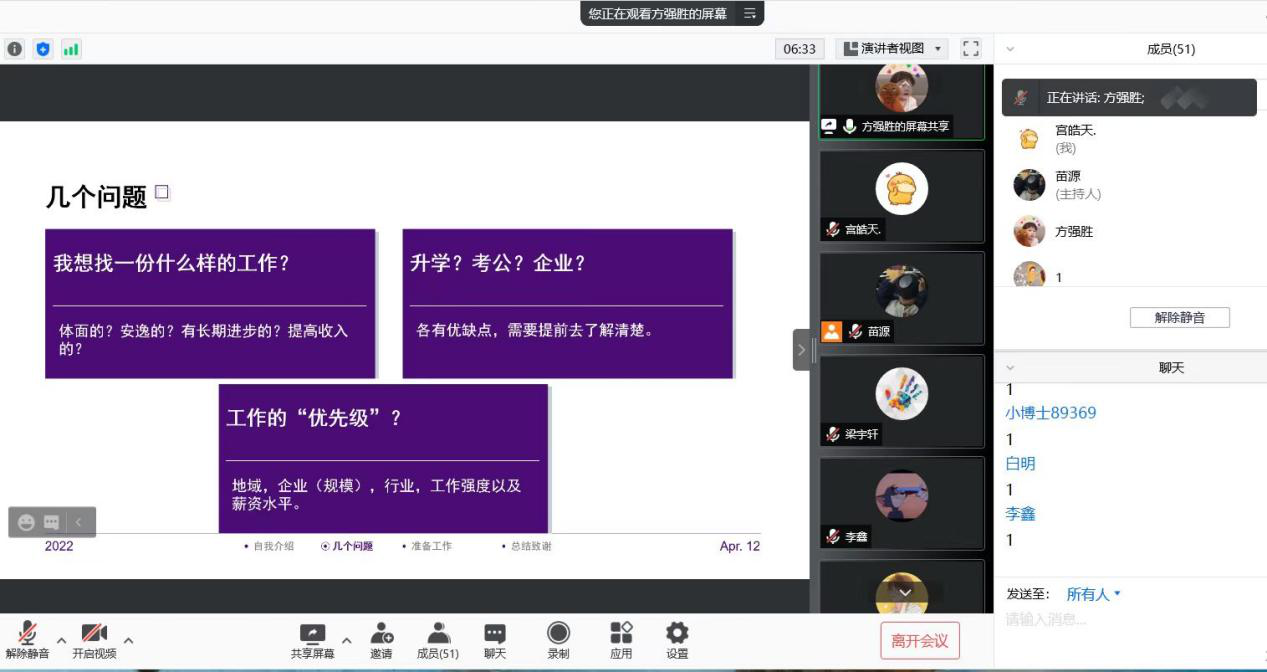Open the Apps (应用) panel
Image resolution: width=1267 pixels, height=672 pixels.
coord(621,640)
